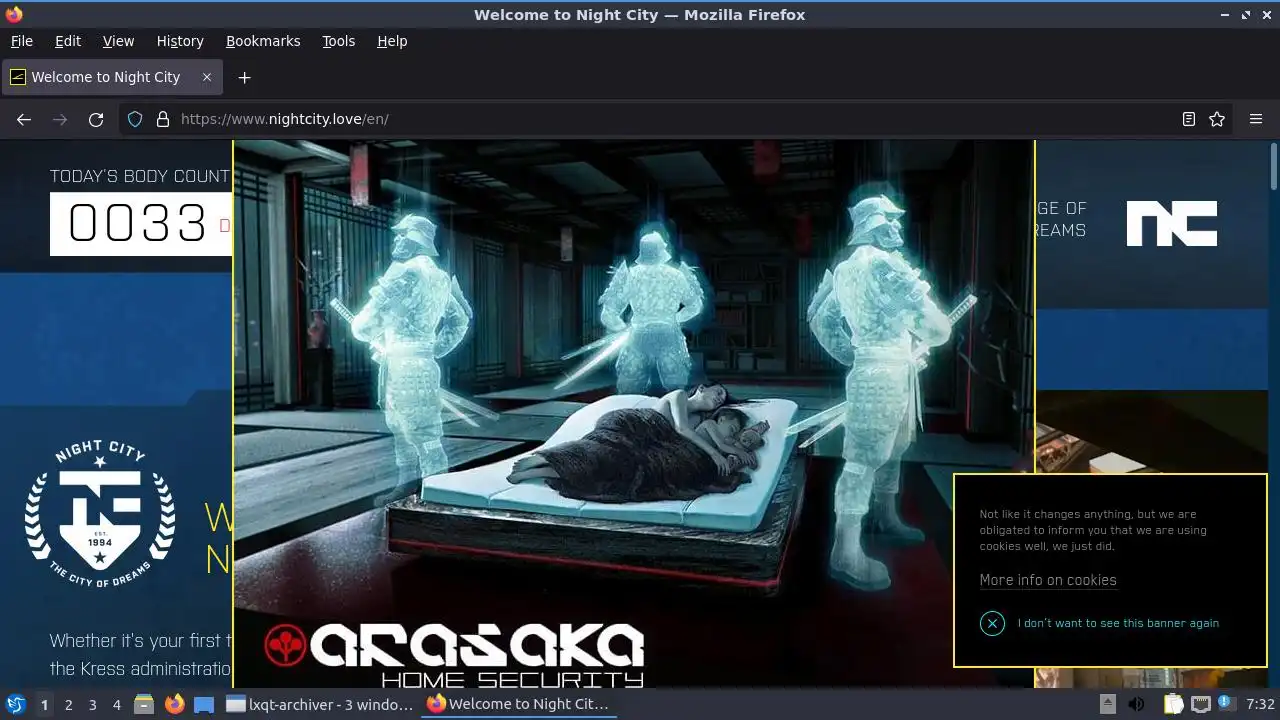Go back using the back arrow
The height and width of the screenshot is (720, 1280).
[24, 119]
